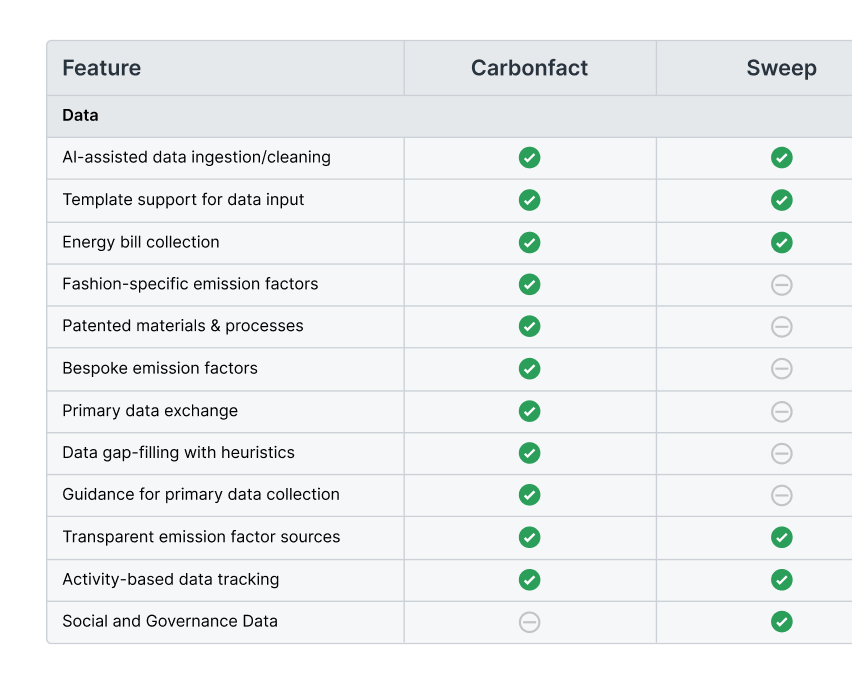The image size is (852, 684).
Task: Click Sweep's check for Activity-based data tracking
Action: click(781, 580)
